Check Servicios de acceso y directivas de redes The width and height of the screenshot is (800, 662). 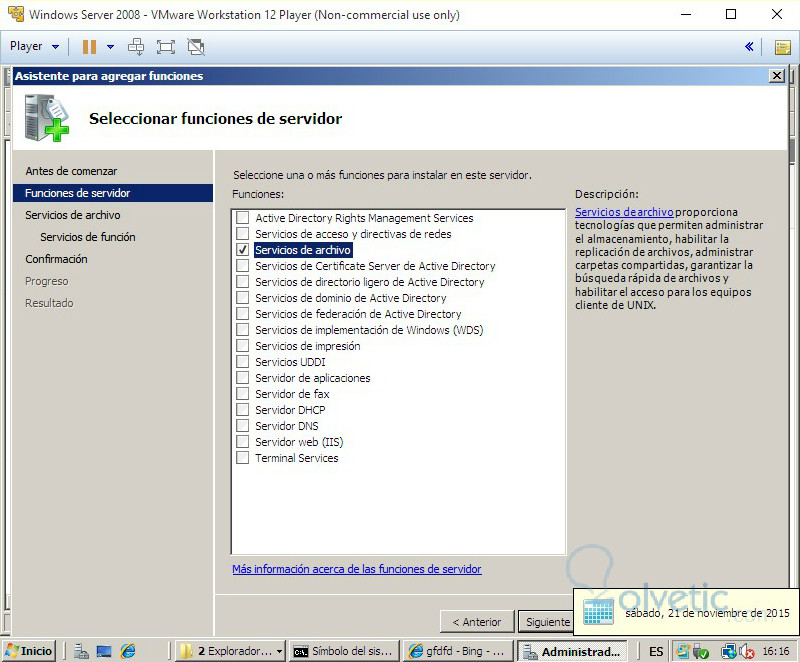(242, 234)
